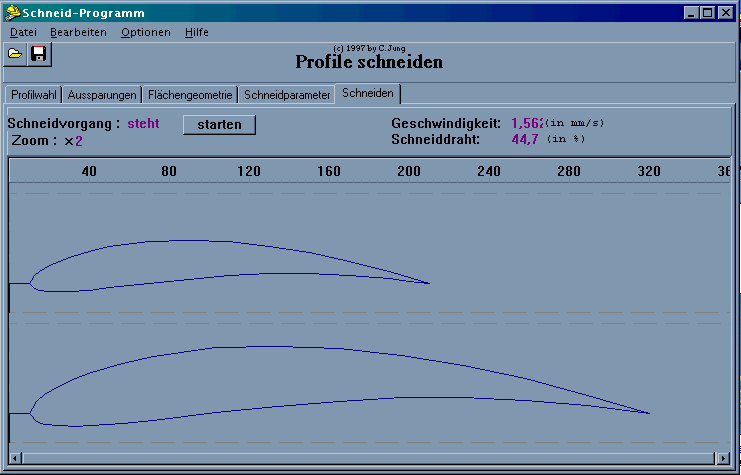Click the horizontal scrollbar left arrow
741x475 pixels.
[16, 458]
